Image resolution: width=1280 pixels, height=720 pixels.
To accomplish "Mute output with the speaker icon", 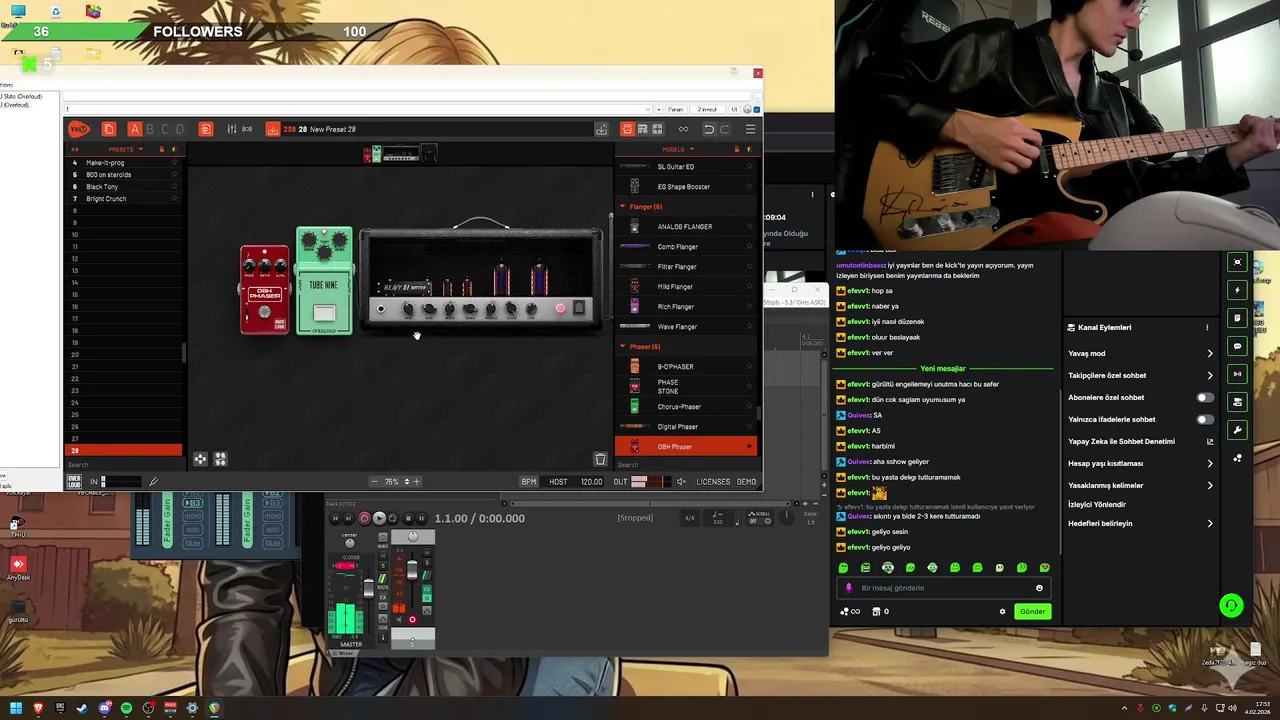I will (x=681, y=482).
